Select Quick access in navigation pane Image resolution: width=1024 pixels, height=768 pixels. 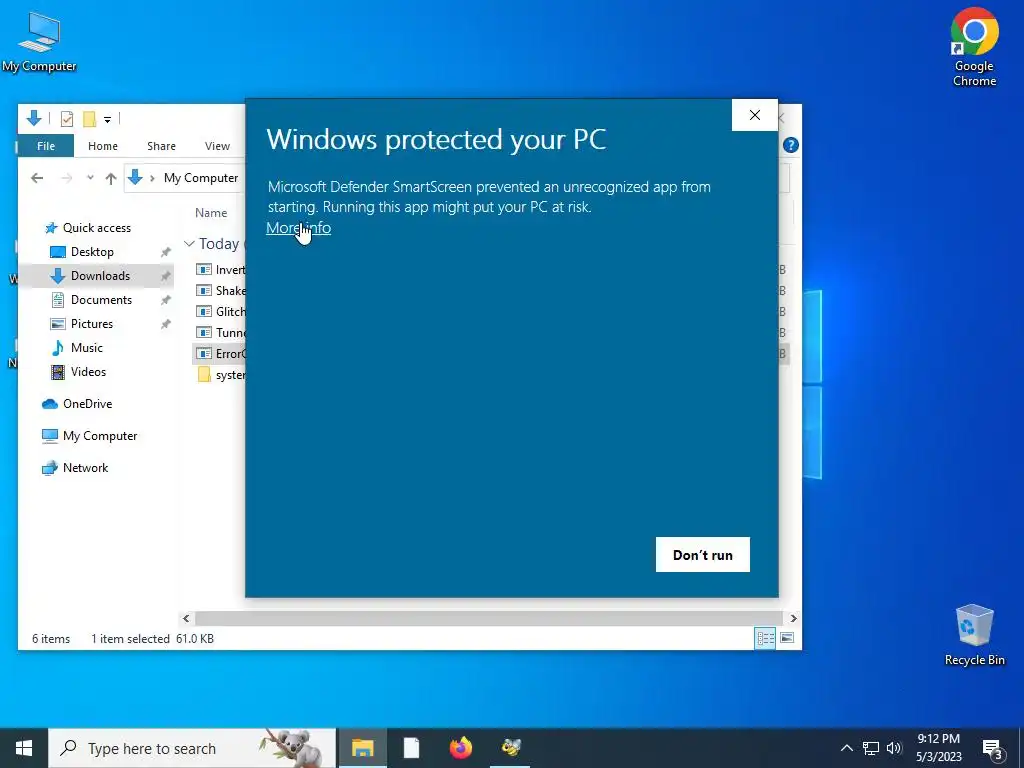(x=97, y=228)
